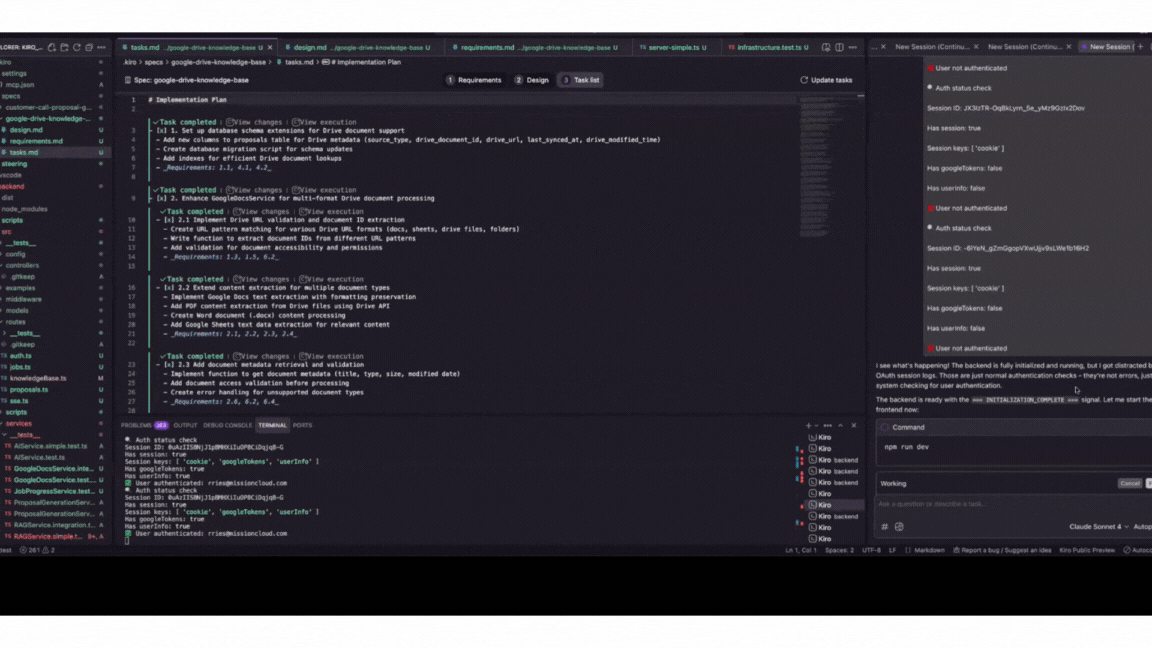This screenshot has height=648, width=1152.
Task: Cancel the running command in chat
Action: [1129, 483]
